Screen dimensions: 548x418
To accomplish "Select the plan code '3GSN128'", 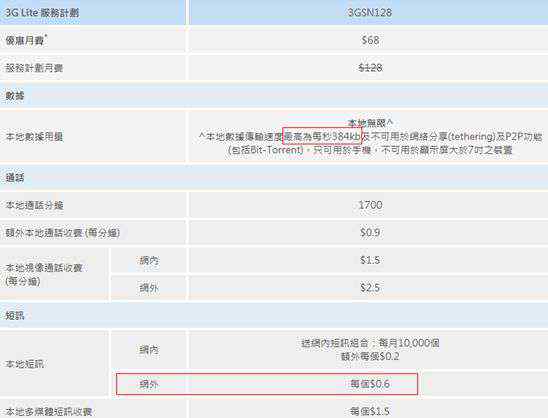I will 370,13.
